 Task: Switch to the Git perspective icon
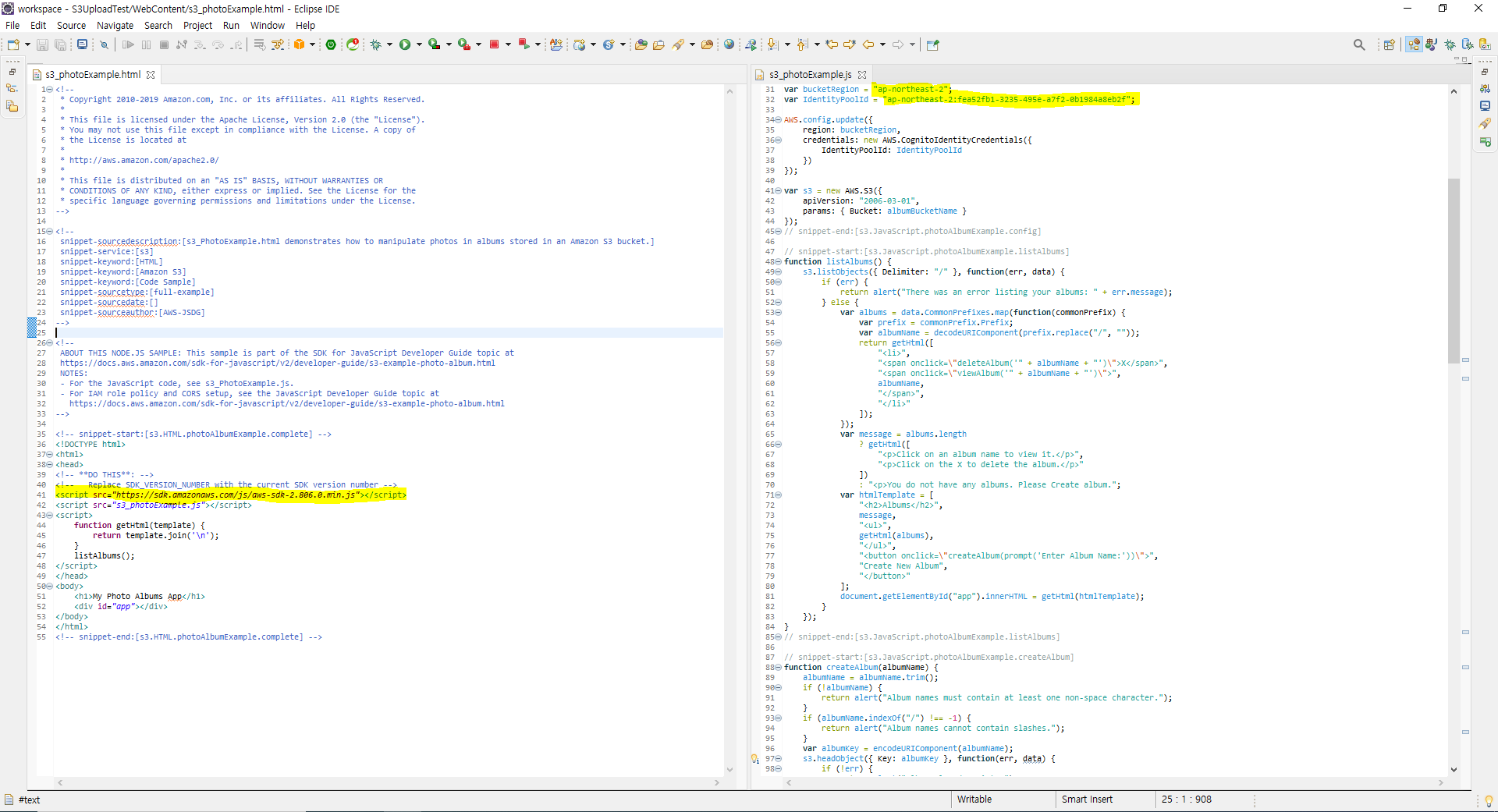coord(1486,44)
